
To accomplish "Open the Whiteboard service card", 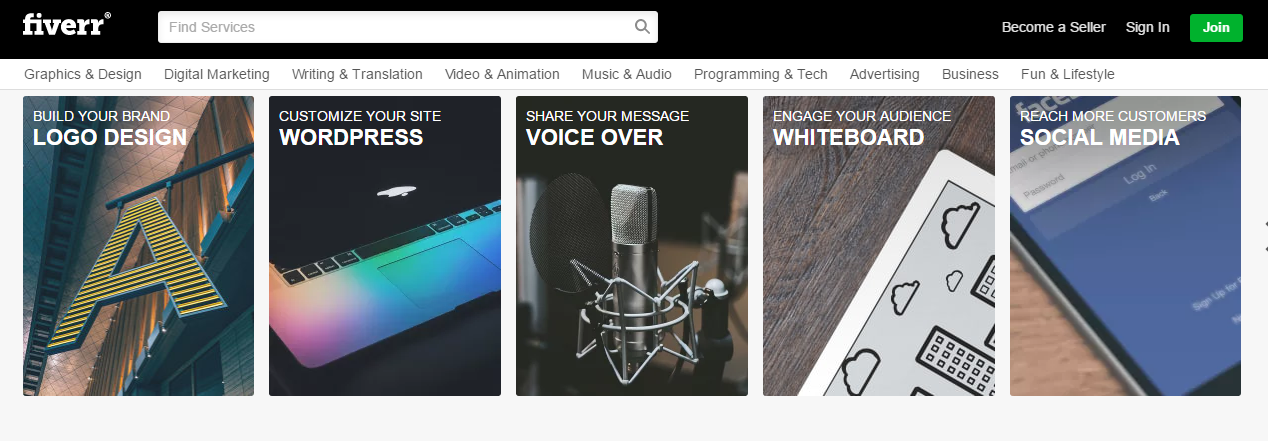I will point(879,246).
